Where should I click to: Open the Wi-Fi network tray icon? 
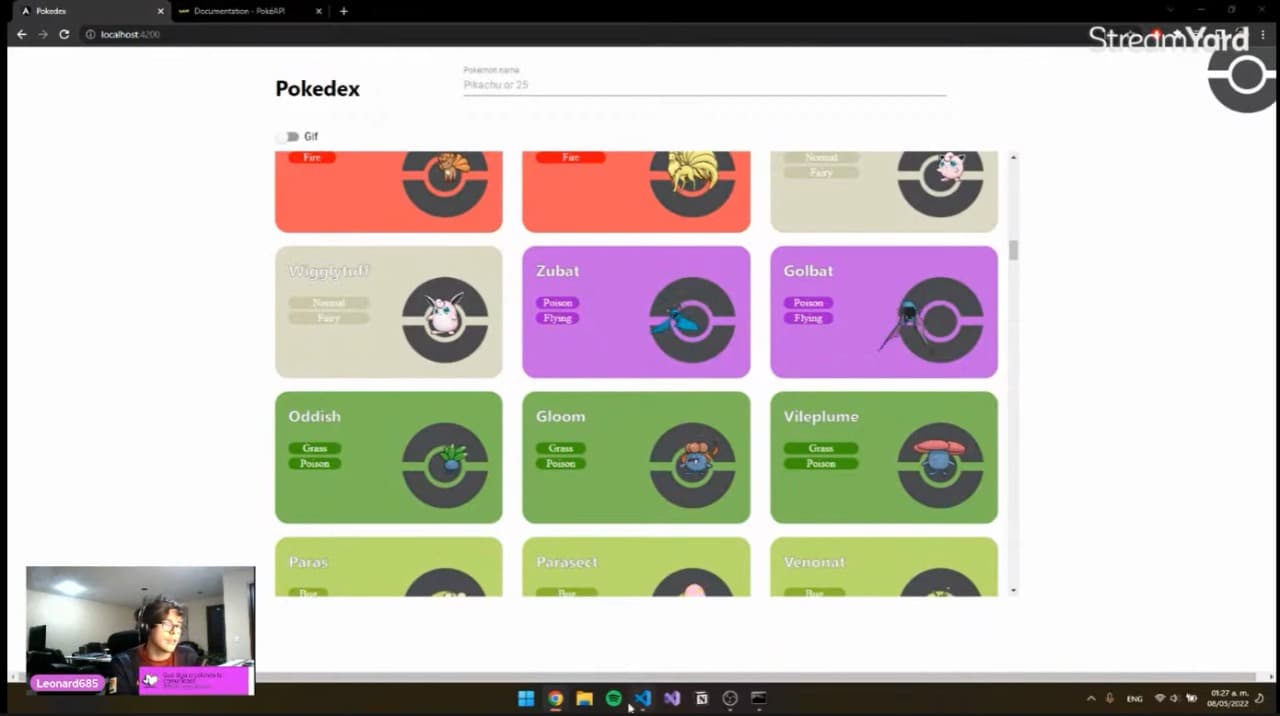[x=1160, y=698]
